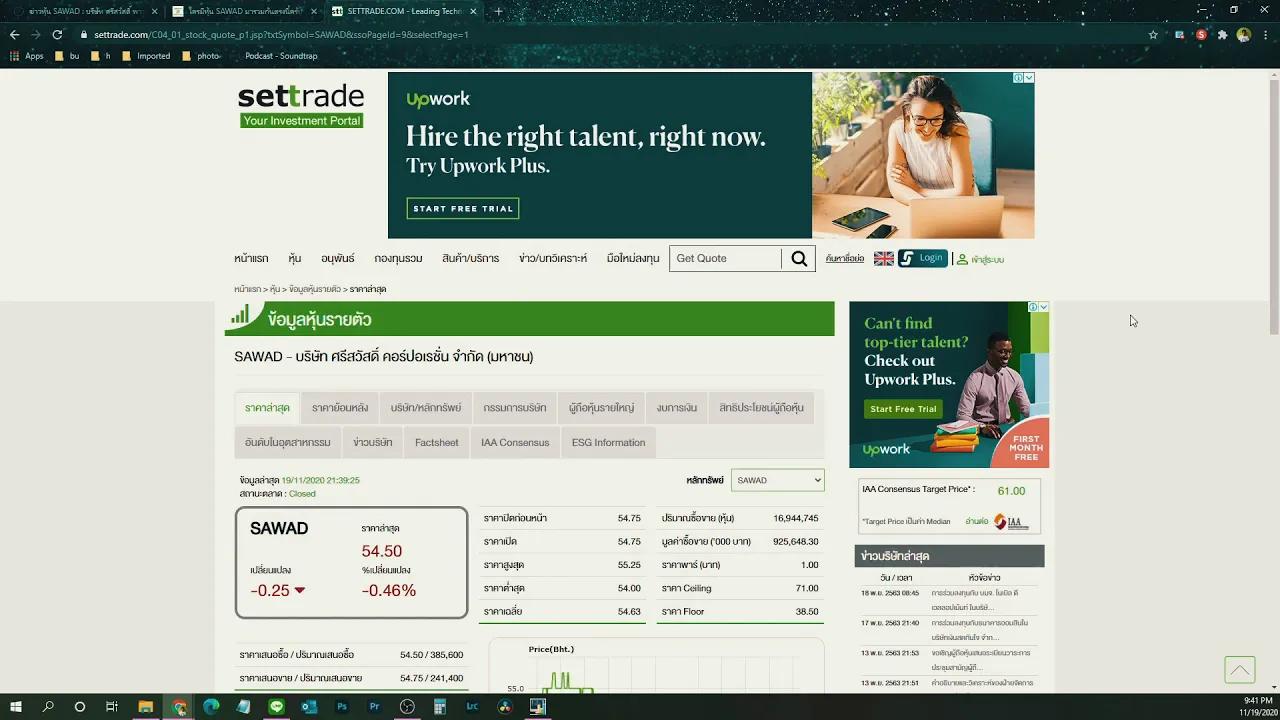Click in the Get Quote input field
The image size is (1280, 720).
(726, 259)
